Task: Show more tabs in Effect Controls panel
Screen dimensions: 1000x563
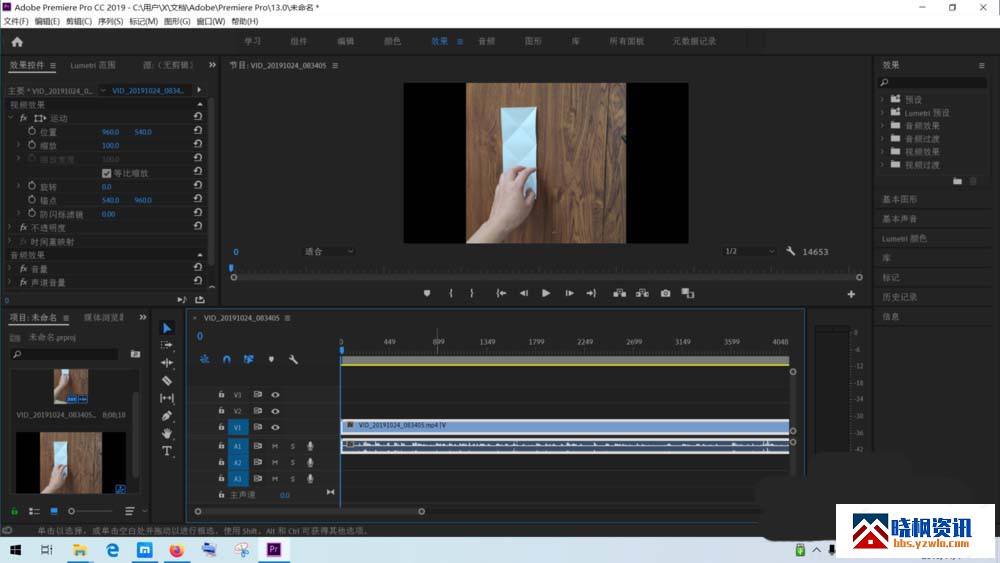Action: point(212,65)
